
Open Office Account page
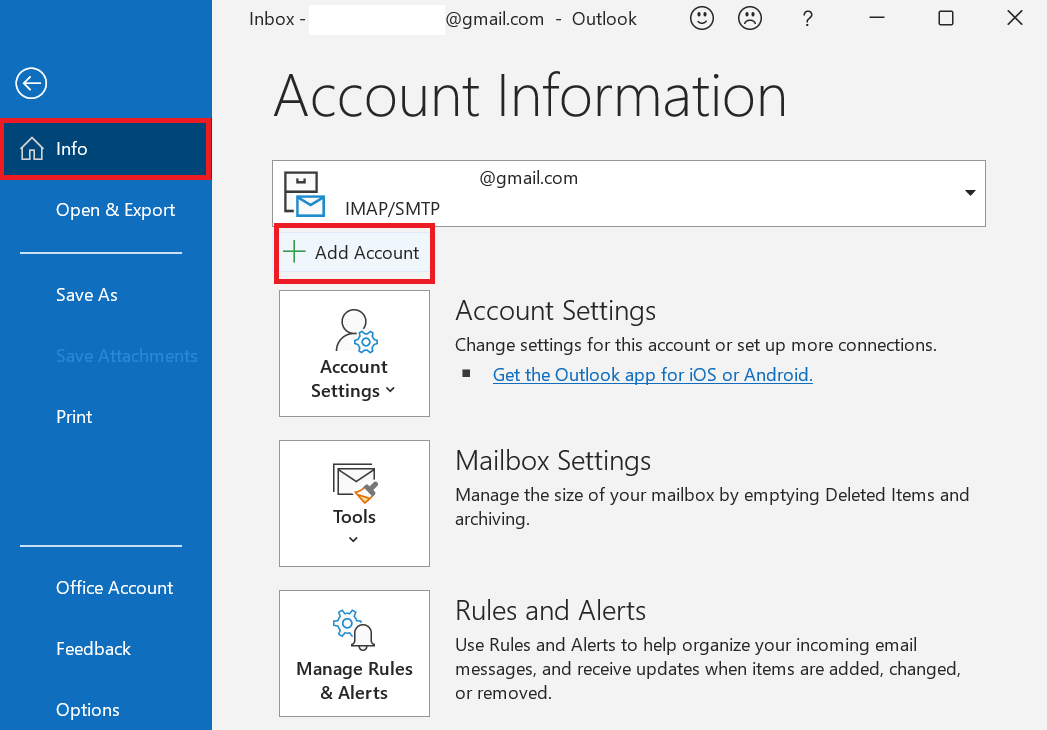tap(114, 588)
